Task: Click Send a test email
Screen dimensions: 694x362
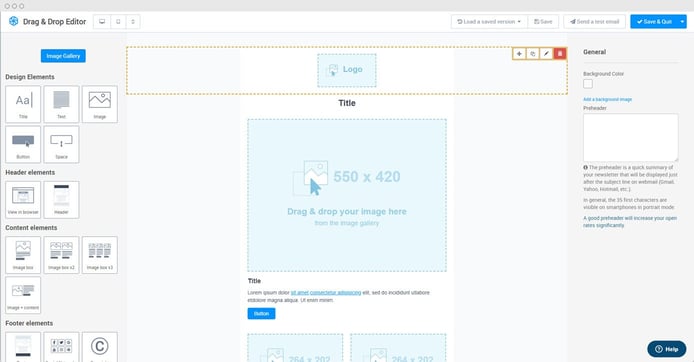Action: (x=594, y=22)
